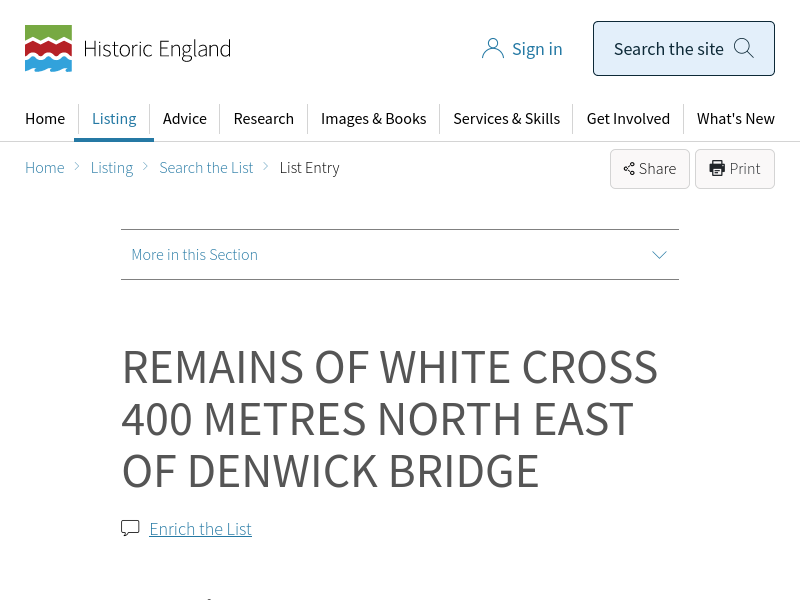Open the Listing navigation tab
The image size is (800, 600).
point(114,119)
